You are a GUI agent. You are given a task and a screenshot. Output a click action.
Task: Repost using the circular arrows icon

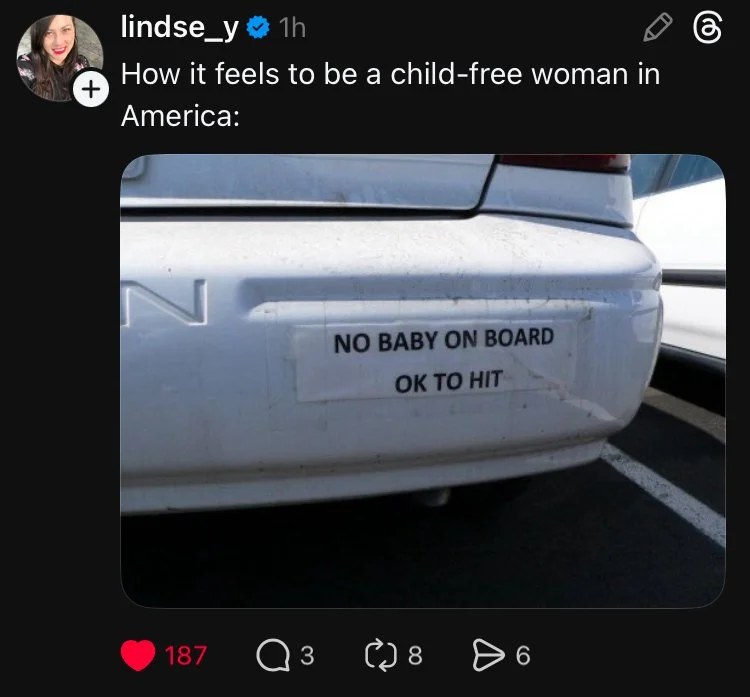click(x=381, y=655)
